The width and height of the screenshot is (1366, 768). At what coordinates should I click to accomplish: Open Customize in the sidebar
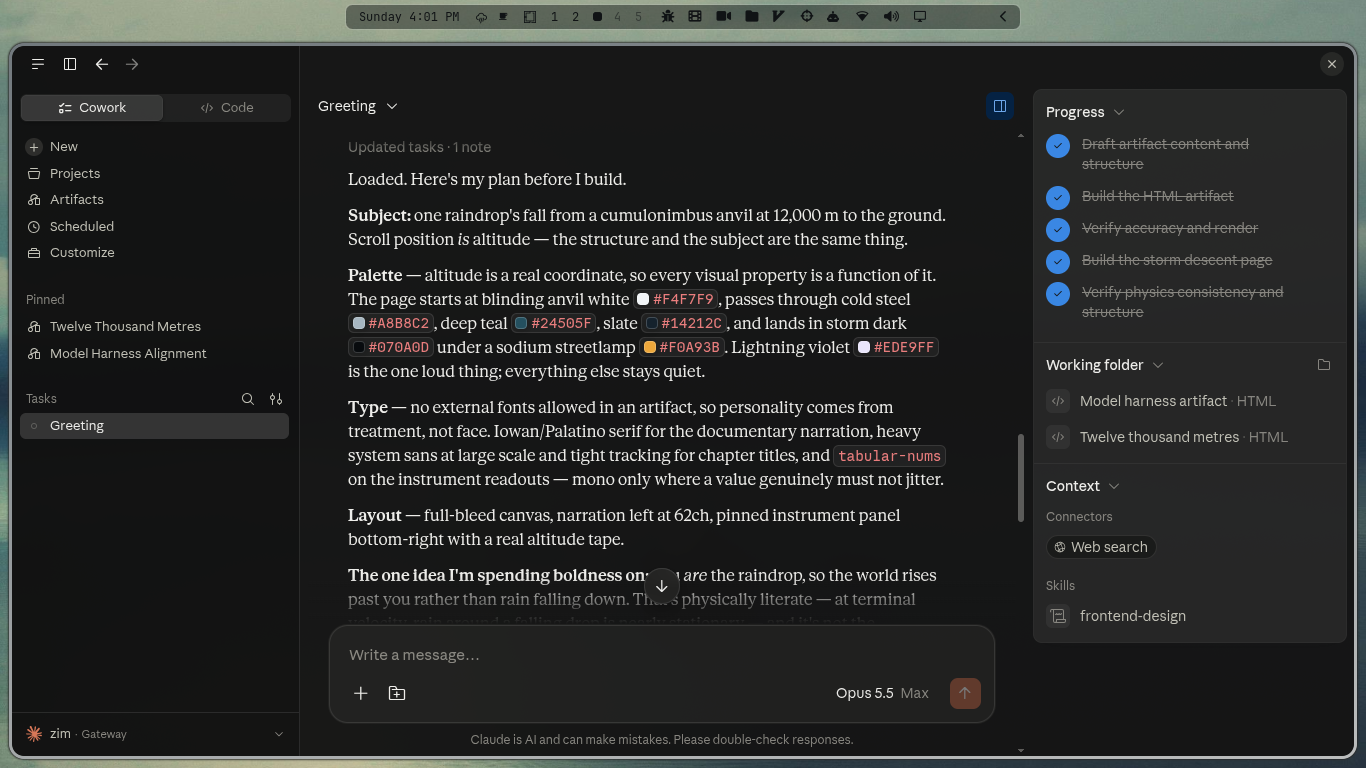pyautogui.click(x=155, y=252)
